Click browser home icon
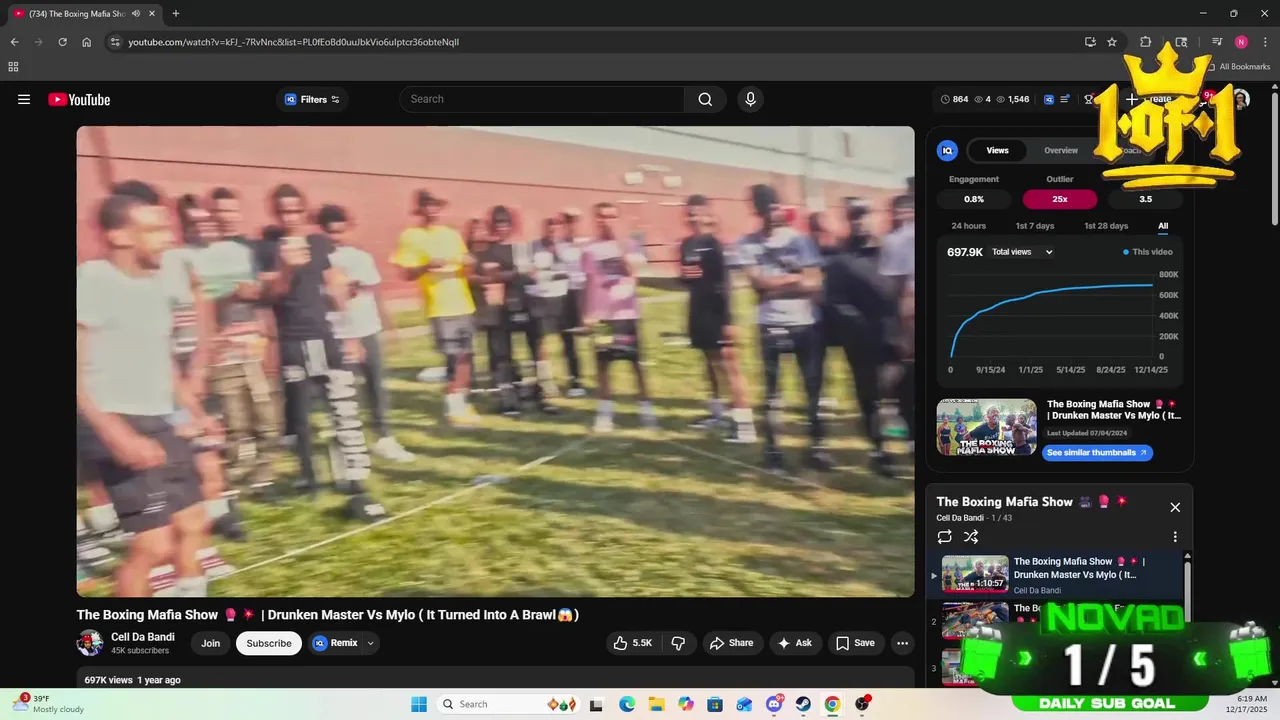1280x720 pixels. coord(86,42)
